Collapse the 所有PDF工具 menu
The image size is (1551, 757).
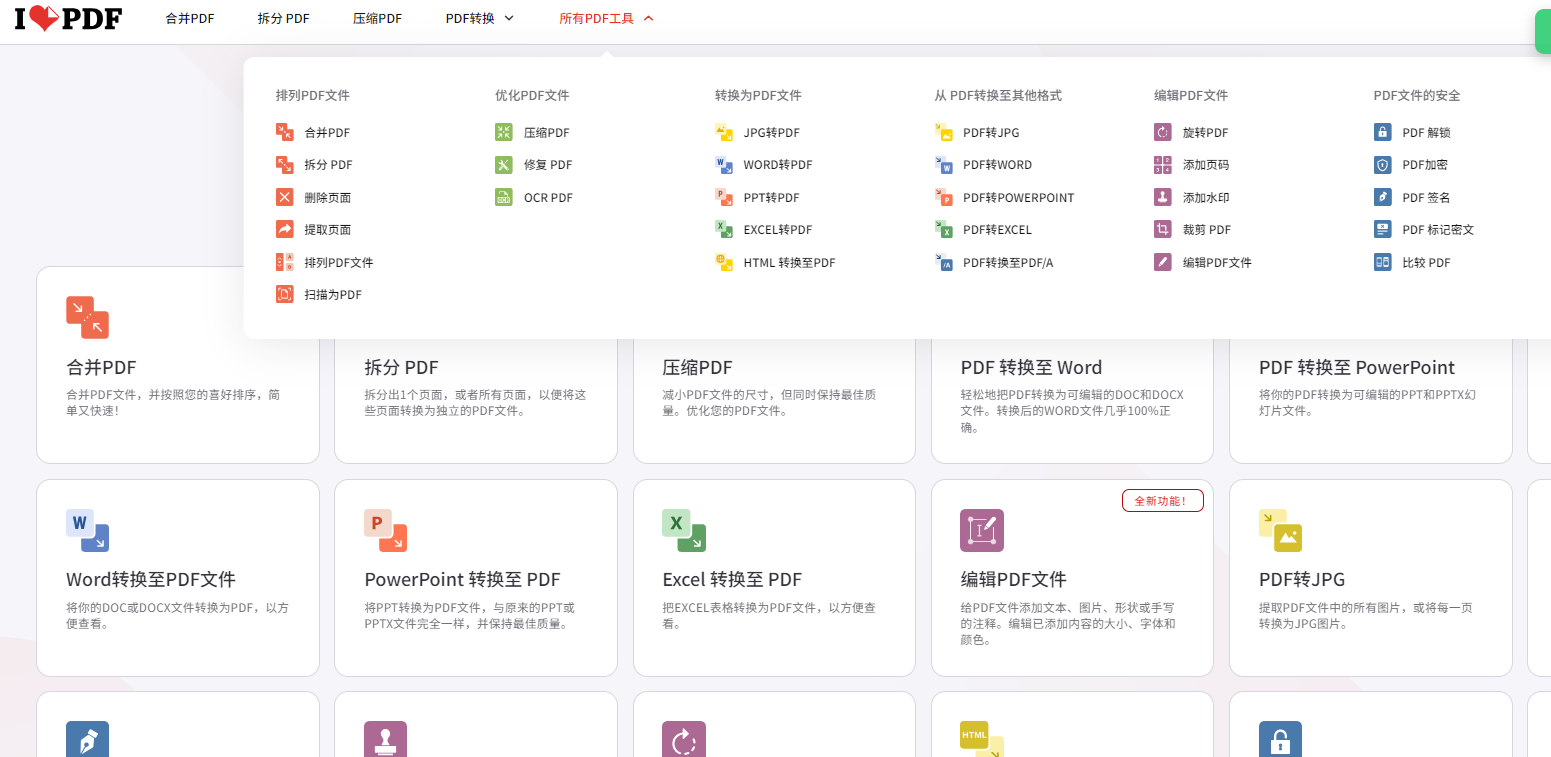[606, 18]
